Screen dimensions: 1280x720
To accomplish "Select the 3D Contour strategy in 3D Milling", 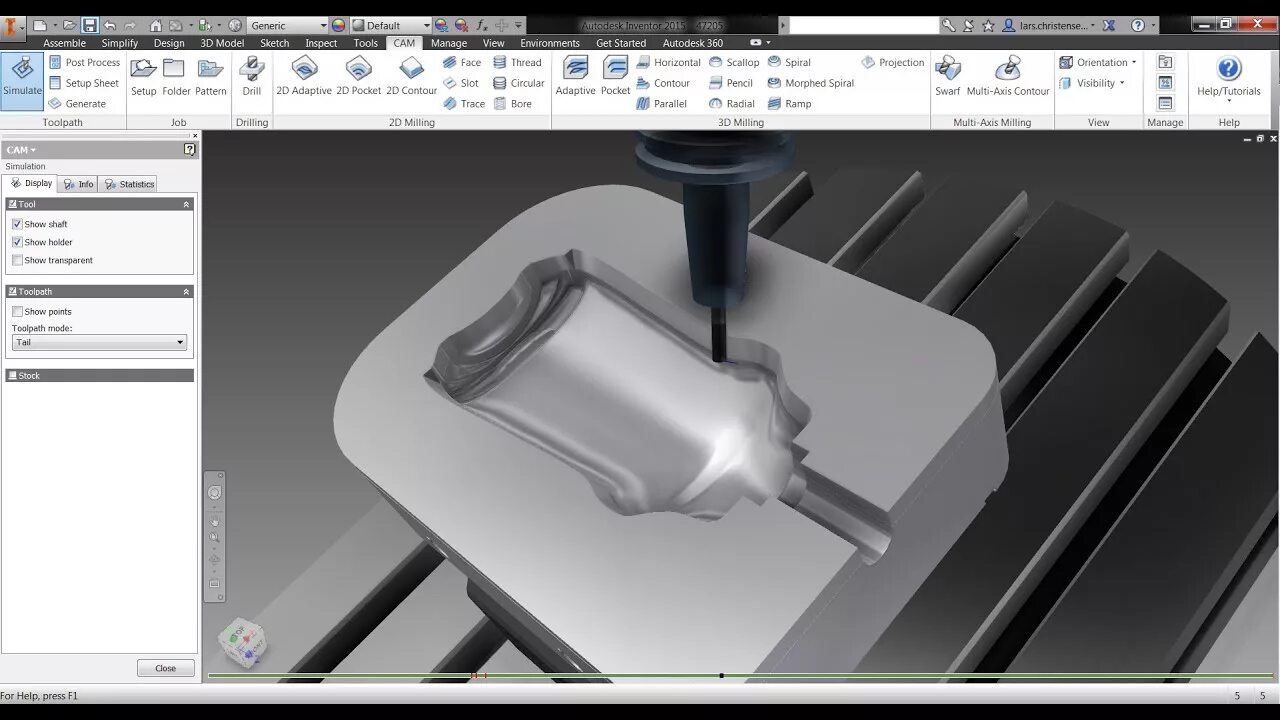I will 663,83.
